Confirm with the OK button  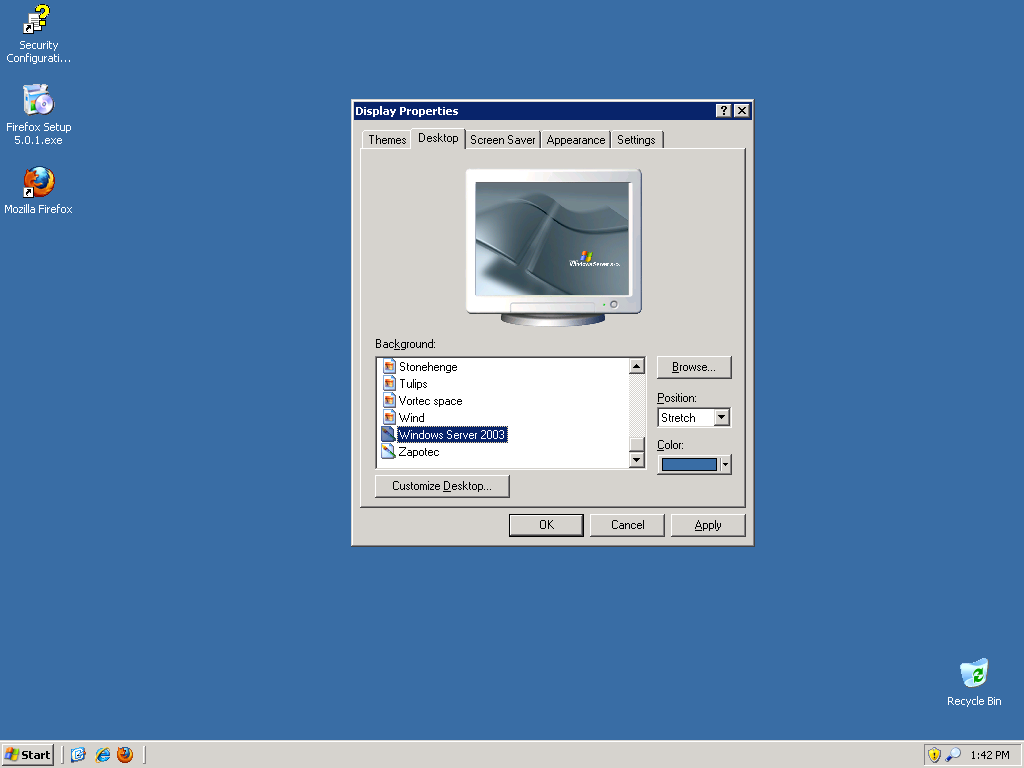tap(546, 525)
